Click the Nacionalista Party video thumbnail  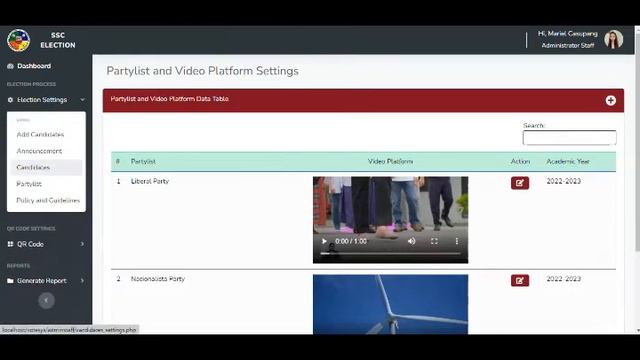390,304
